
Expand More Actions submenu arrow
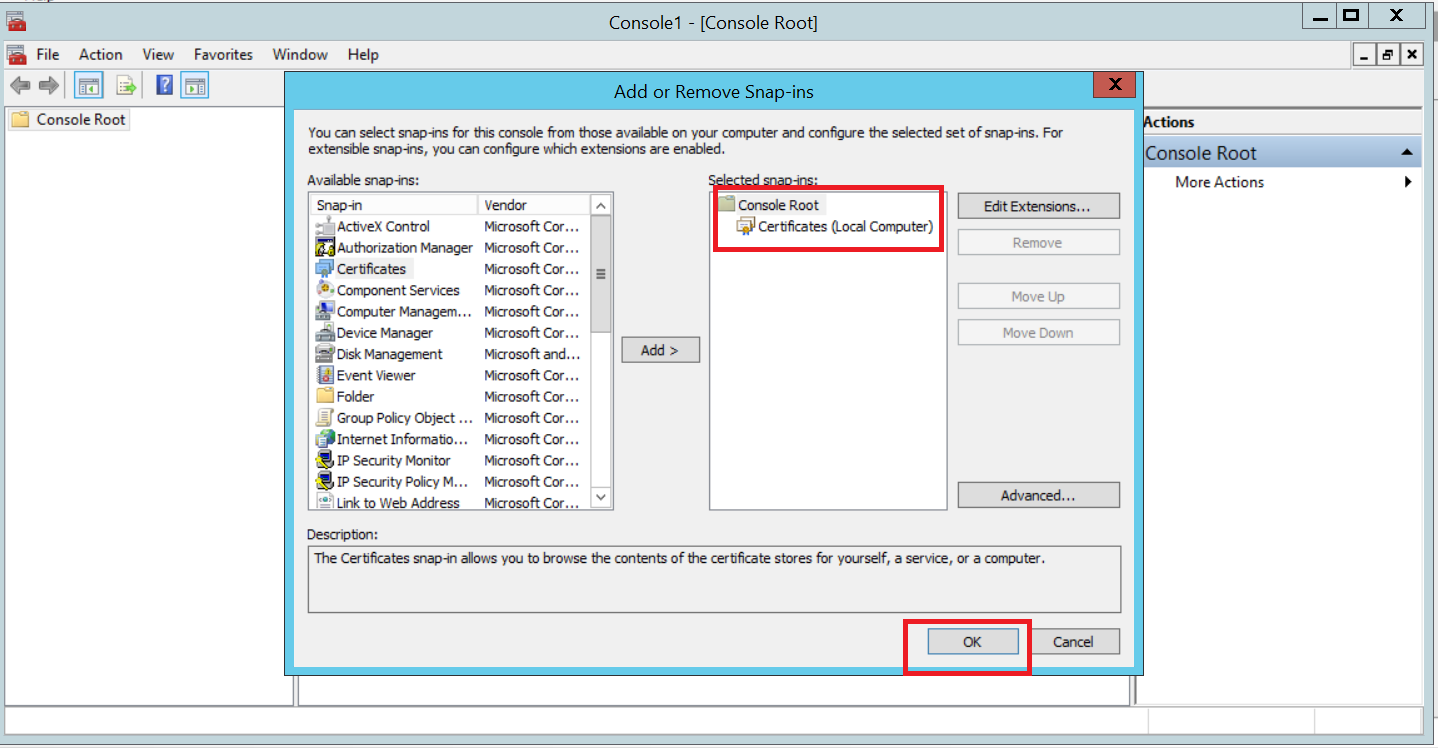point(1408,182)
